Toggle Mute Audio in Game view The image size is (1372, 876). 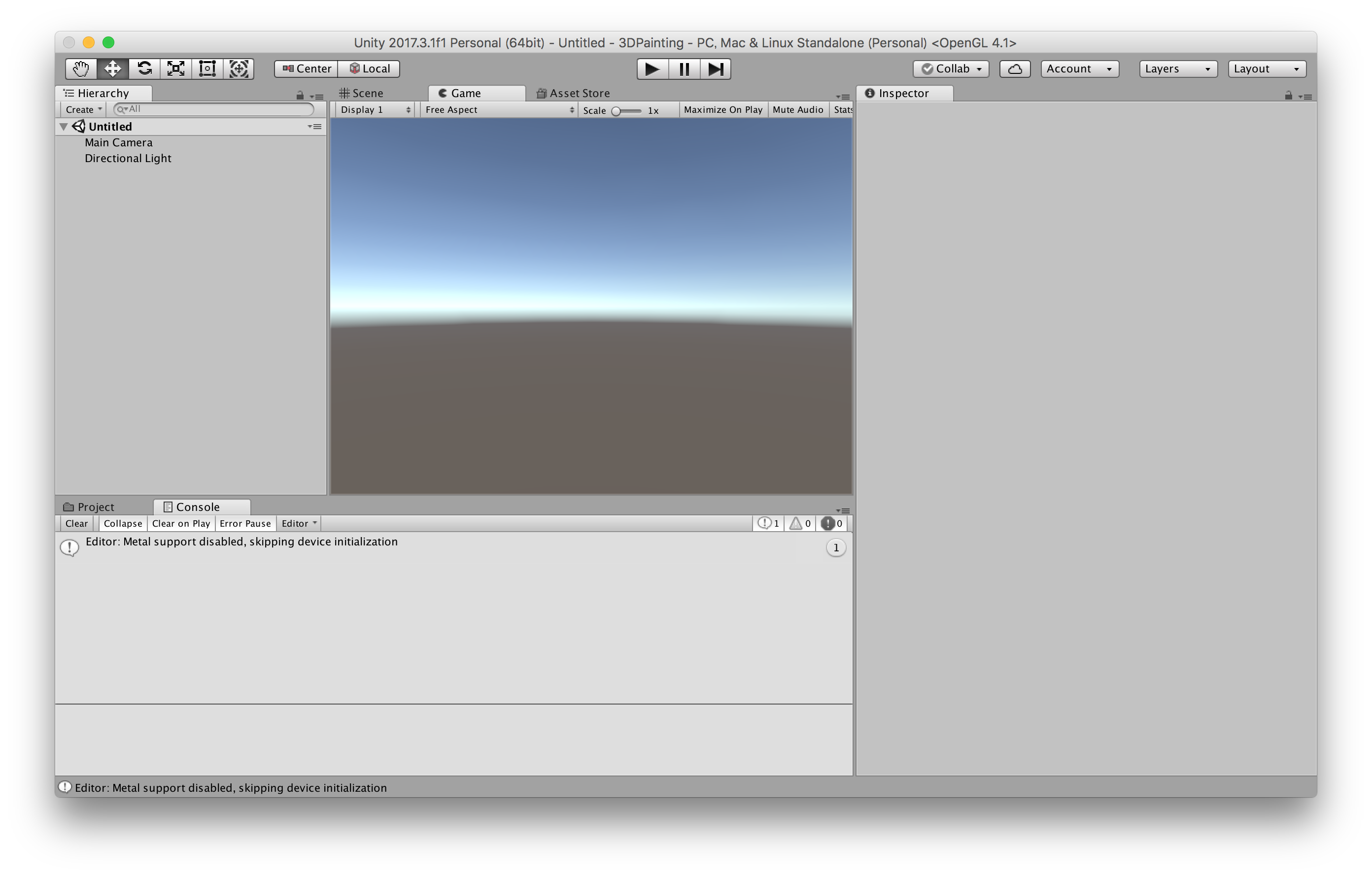coord(796,109)
